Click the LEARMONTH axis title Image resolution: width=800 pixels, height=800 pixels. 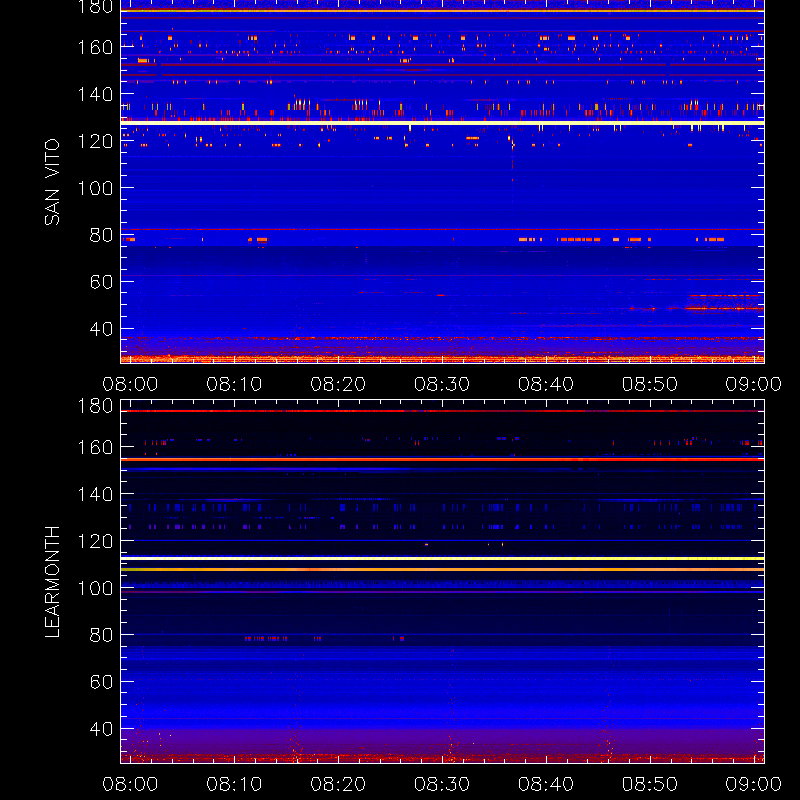[x=52, y=582]
